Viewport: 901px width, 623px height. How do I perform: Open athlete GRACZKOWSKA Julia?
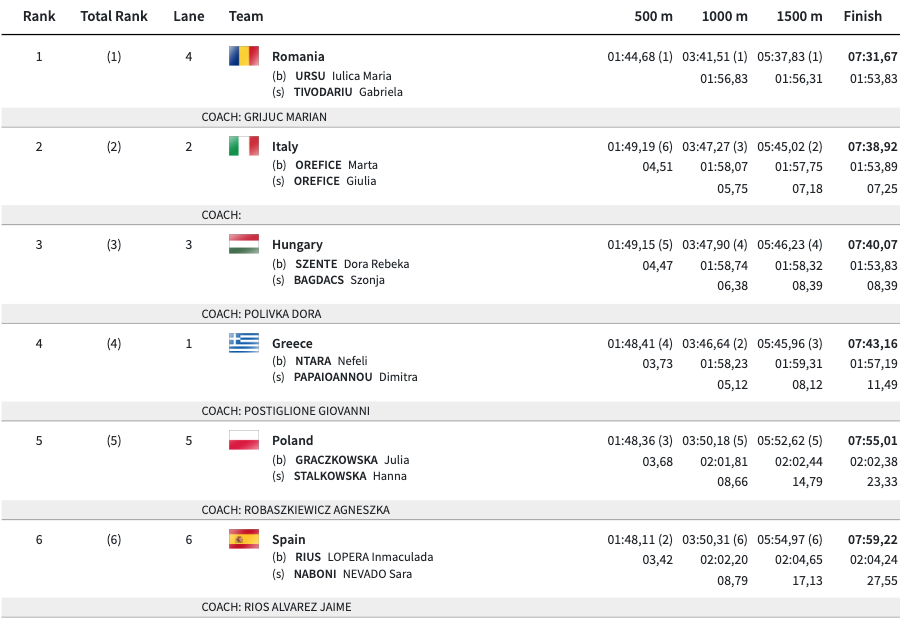tap(352, 460)
